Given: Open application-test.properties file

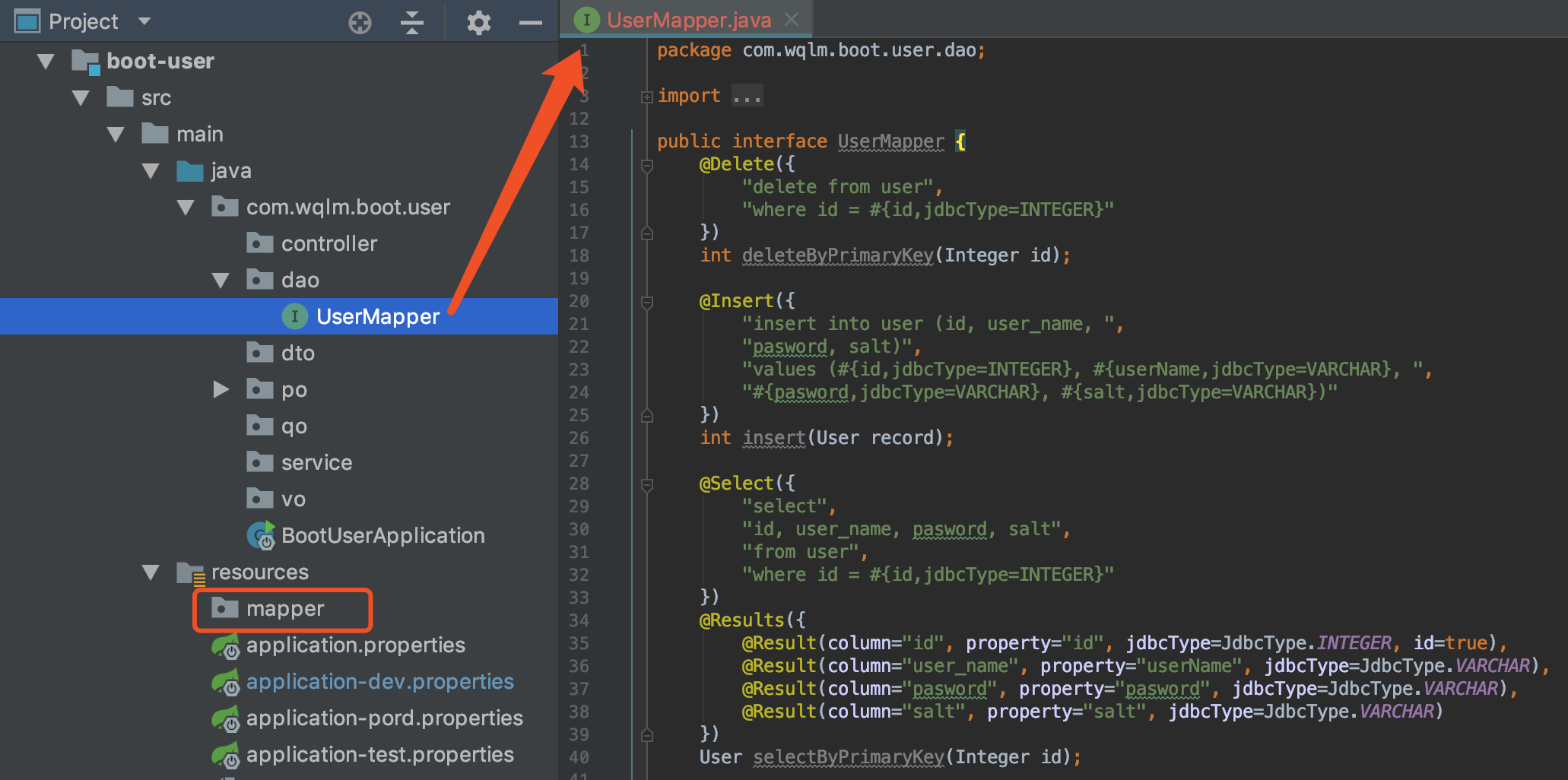Looking at the screenshot, I should [x=380, y=755].
